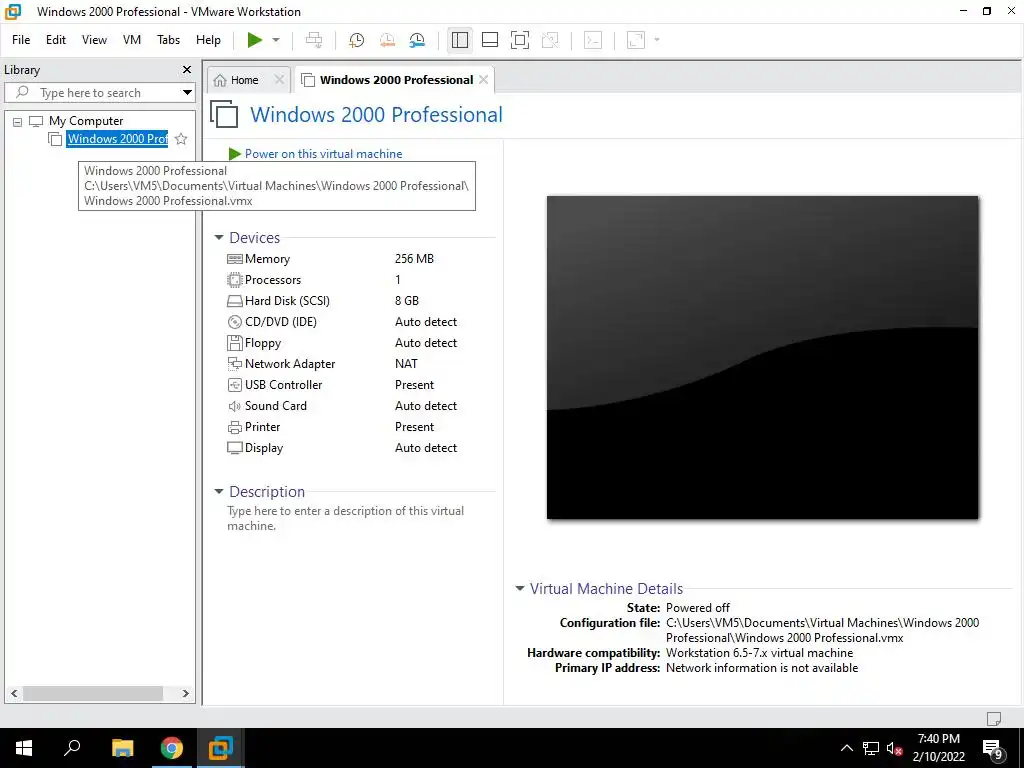Click the green Power On toolbar button

pyautogui.click(x=255, y=40)
